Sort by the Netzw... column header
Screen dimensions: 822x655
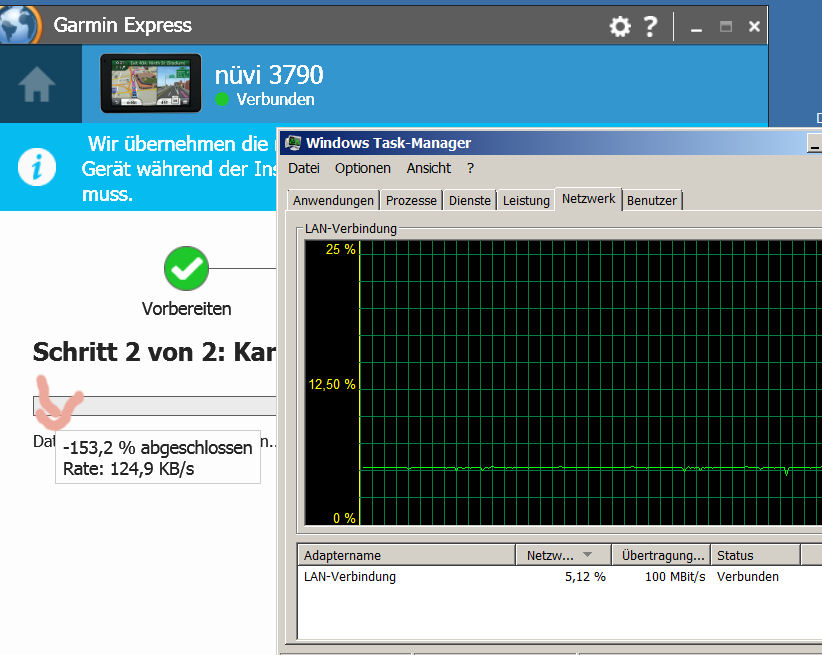point(563,555)
